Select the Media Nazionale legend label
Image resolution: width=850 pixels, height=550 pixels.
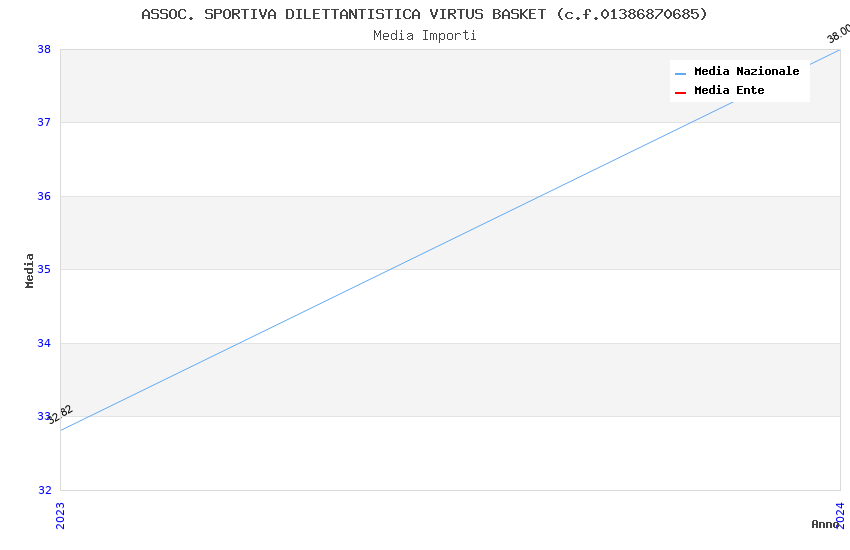pyautogui.click(x=746, y=72)
